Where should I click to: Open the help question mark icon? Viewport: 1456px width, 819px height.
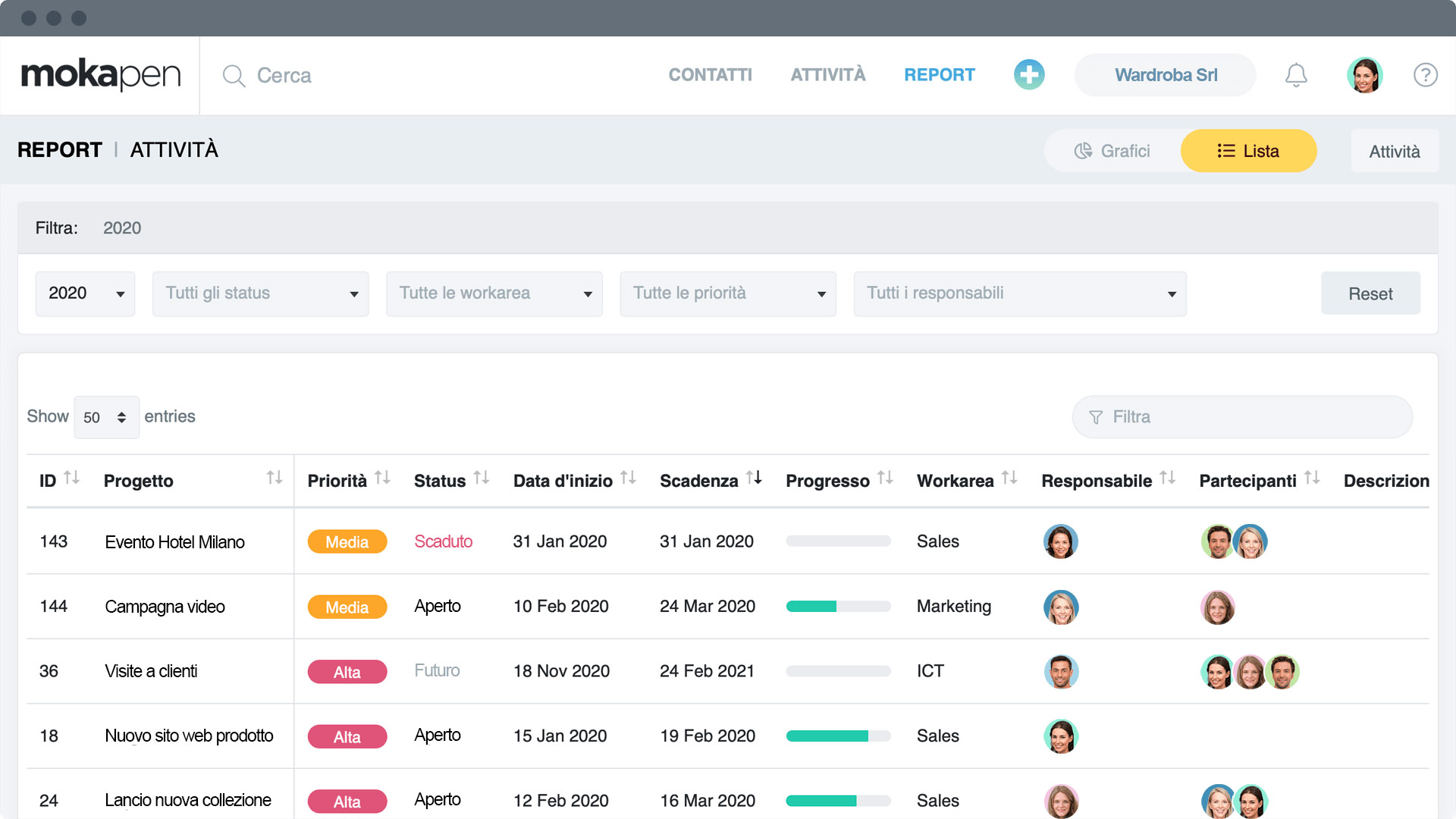pos(1425,75)
